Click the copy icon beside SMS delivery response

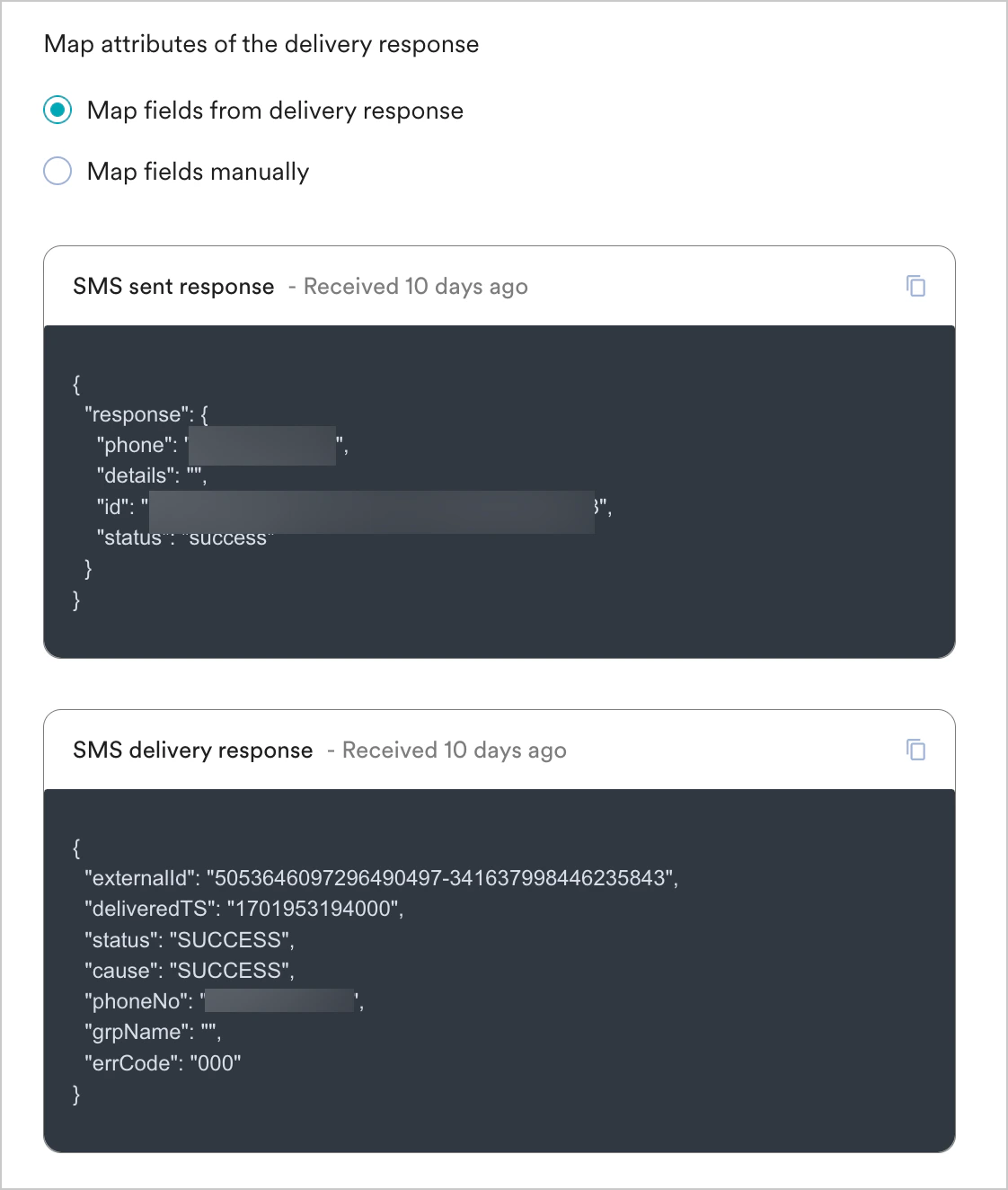click(916, 750)
